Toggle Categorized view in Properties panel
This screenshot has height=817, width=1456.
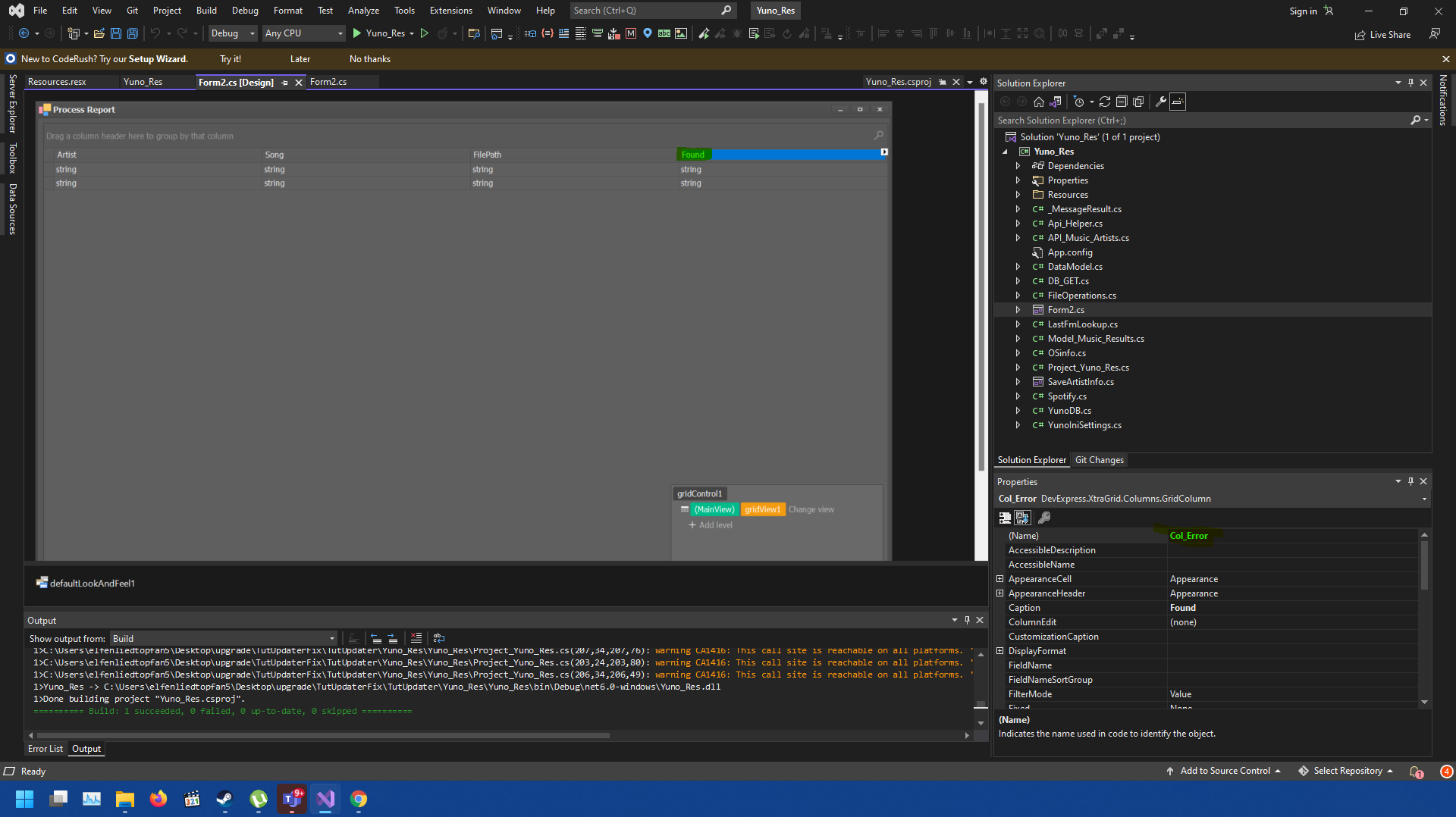tap(1005, 518)
